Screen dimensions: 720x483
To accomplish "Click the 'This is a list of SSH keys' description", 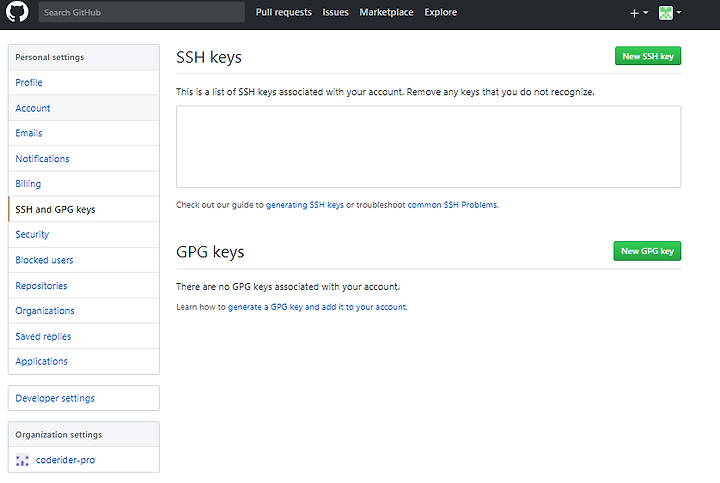I will coord(385,92).
